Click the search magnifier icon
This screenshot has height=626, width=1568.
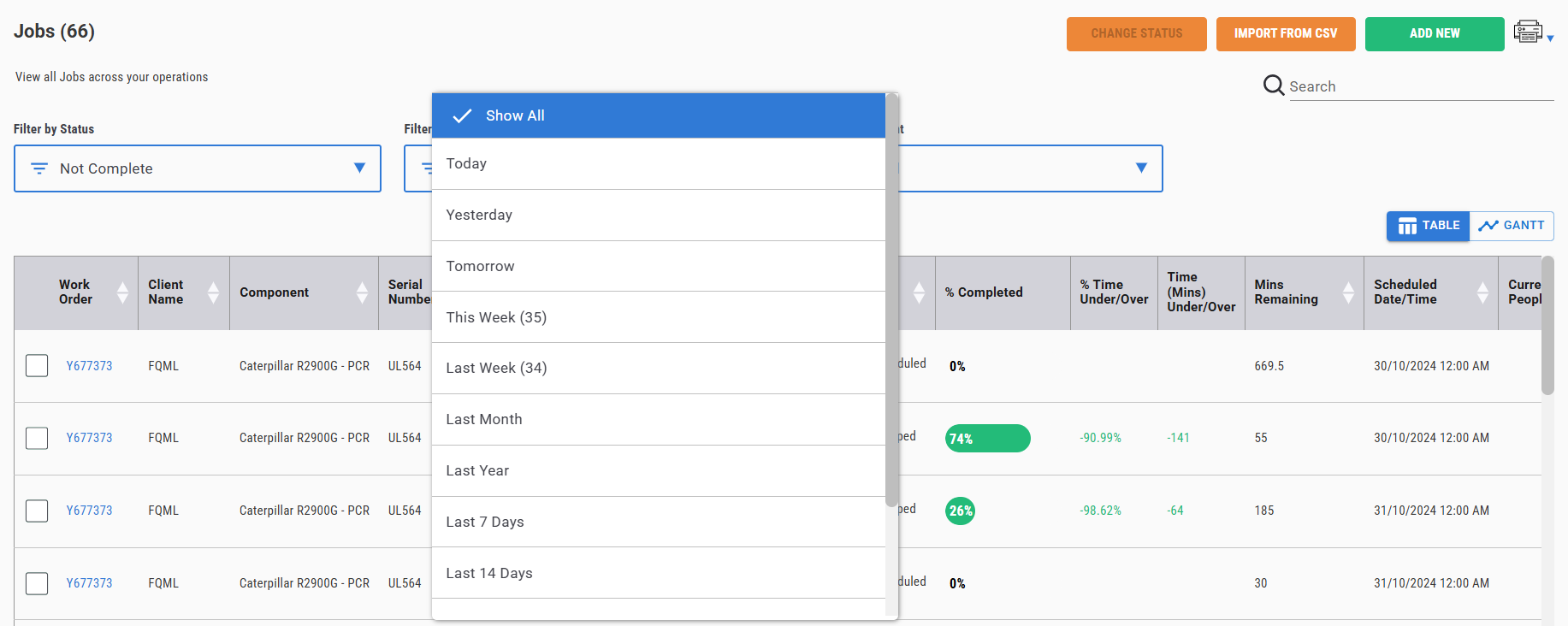1273,86
